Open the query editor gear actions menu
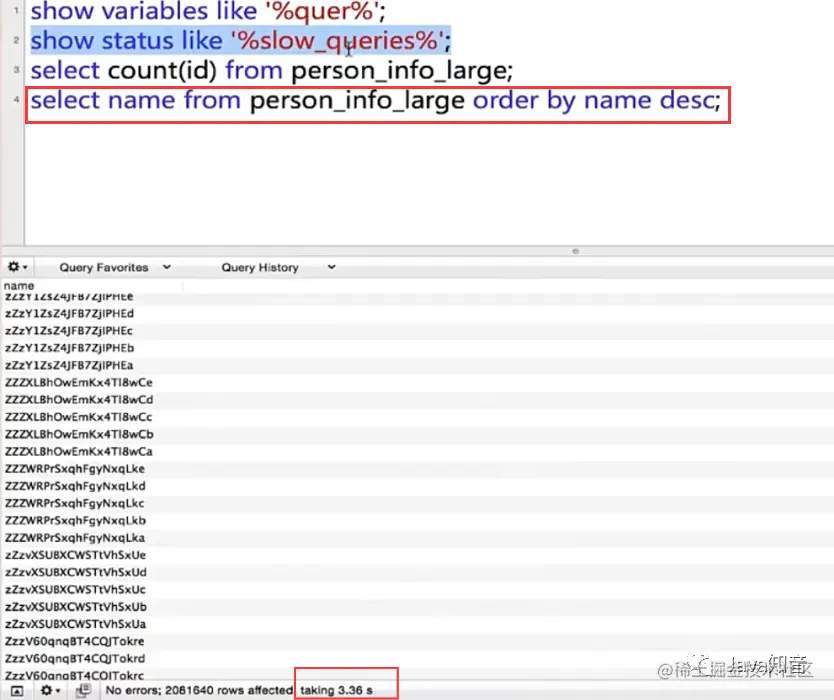The image size is (834, 700). [x=17, y=267]
